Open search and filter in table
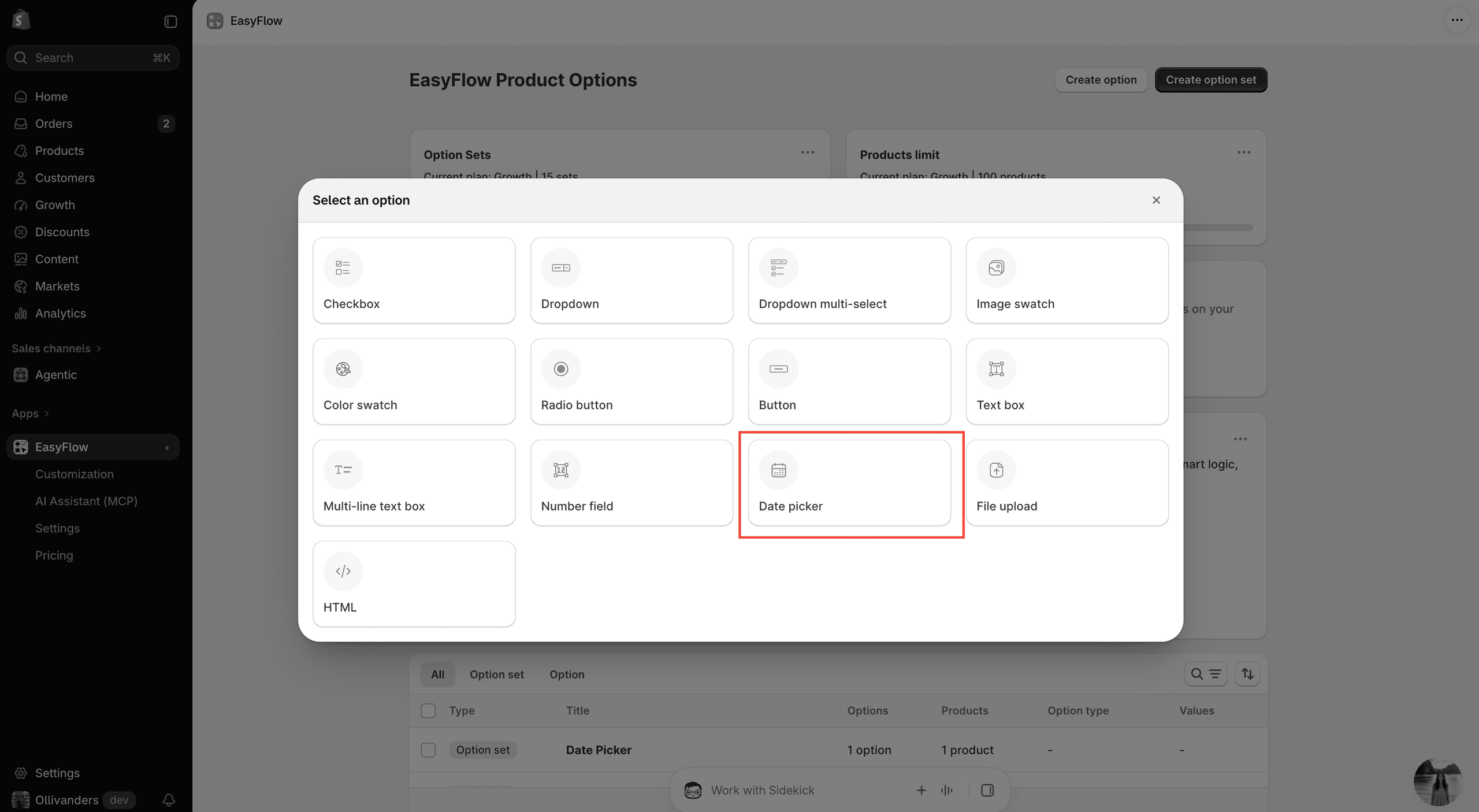The height and width of the screenshot is (812, 1479). click(1206, 674)
